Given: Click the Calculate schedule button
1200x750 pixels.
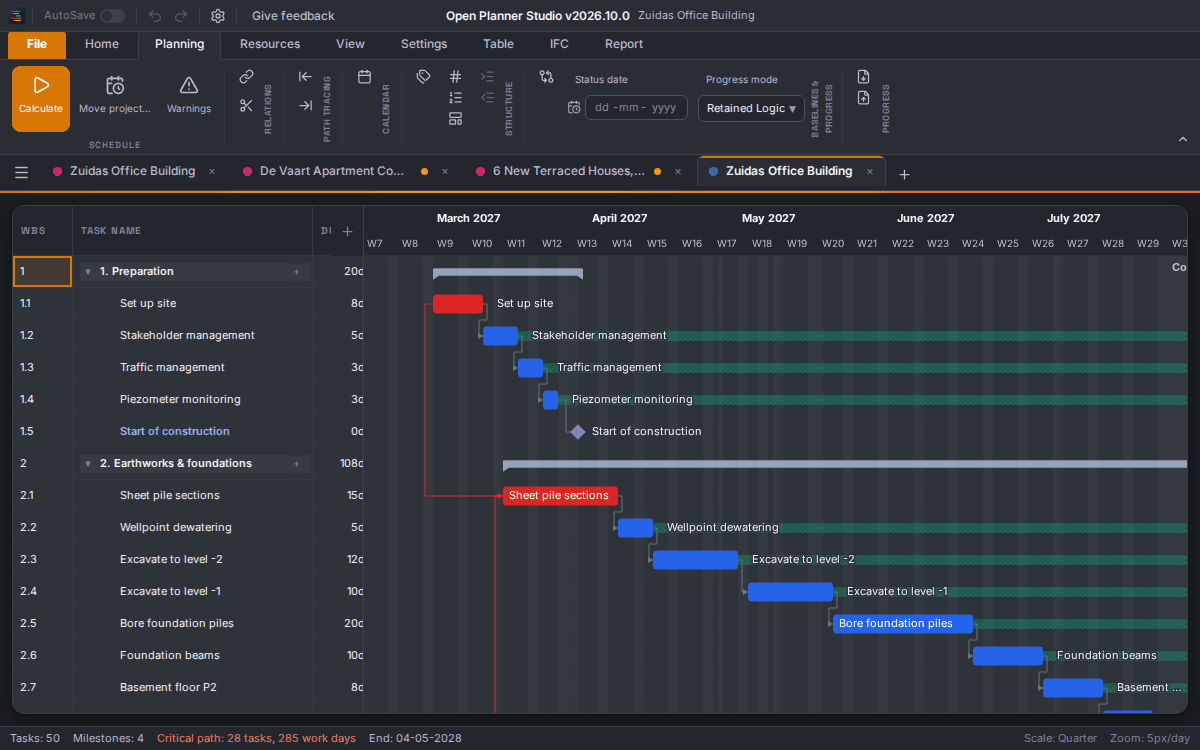Looking at the screenshot, I should click(41, 98).
